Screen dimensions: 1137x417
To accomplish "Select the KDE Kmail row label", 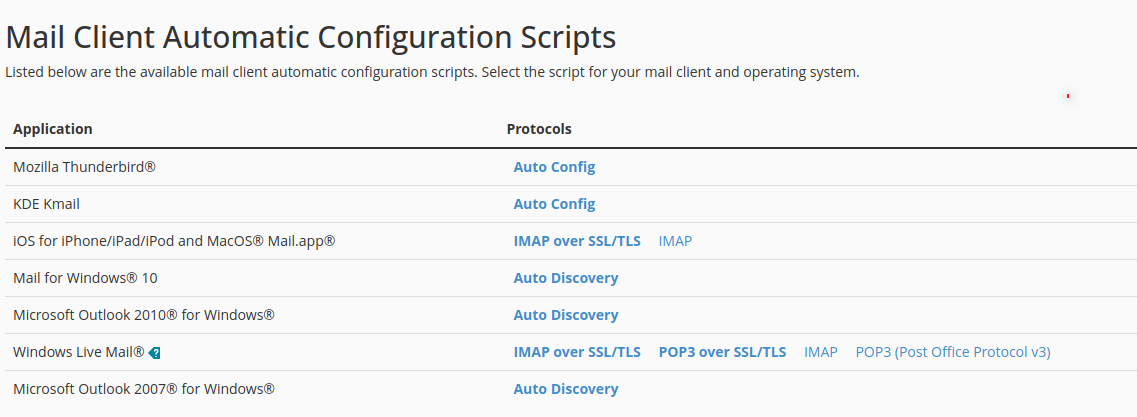I will (x=46, y=204).
